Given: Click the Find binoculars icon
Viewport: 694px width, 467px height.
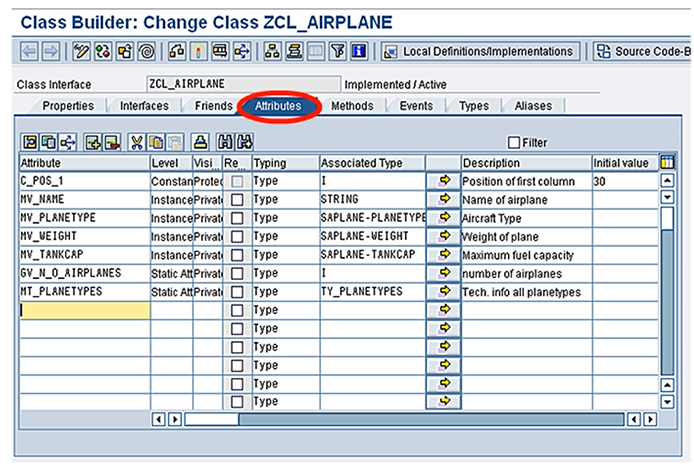Looking at the screenshot, I should tap(224, 143).
